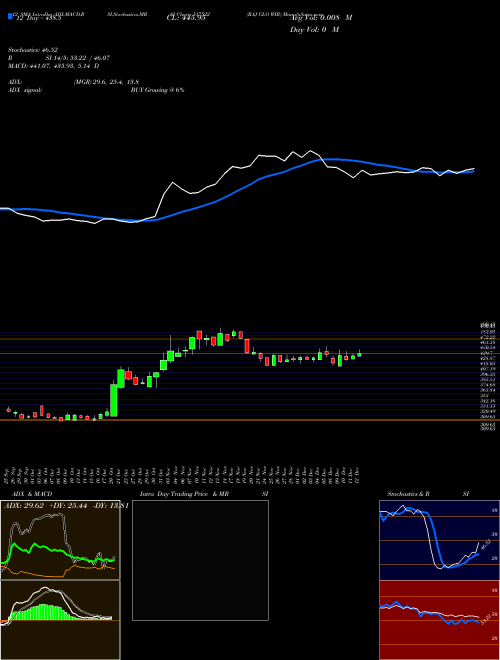Open the empty intraday trading price panel
Screen dimensions: 500x660
(x=200, y=560)
